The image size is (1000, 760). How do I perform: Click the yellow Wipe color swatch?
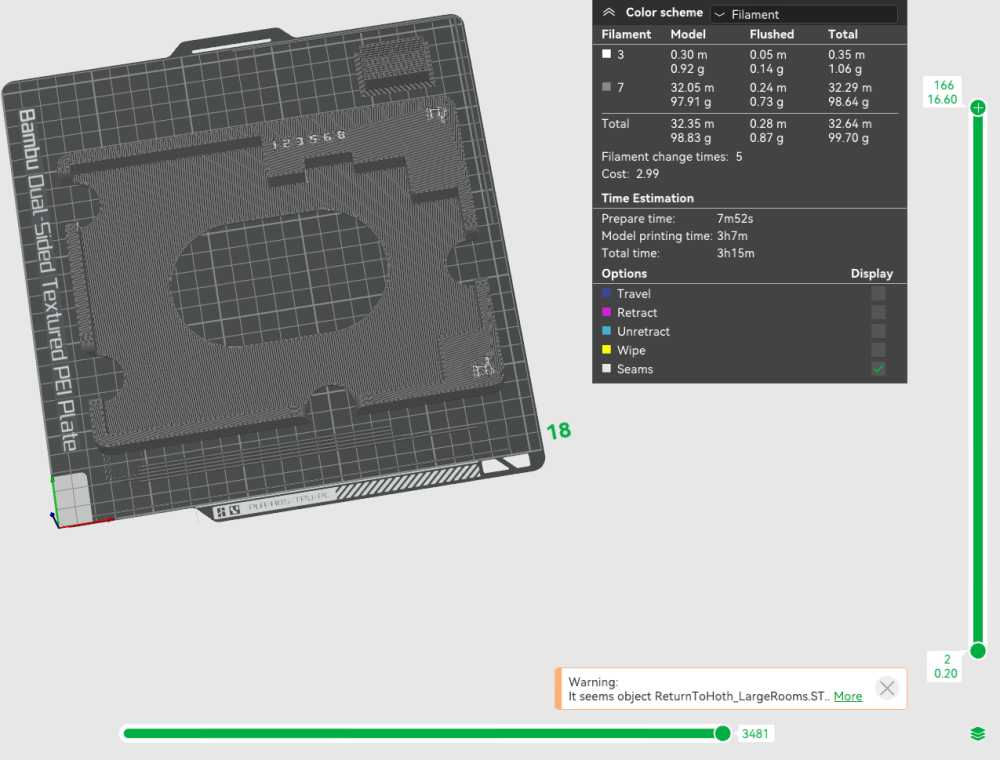pyautogui.click(x=607, y=349)
